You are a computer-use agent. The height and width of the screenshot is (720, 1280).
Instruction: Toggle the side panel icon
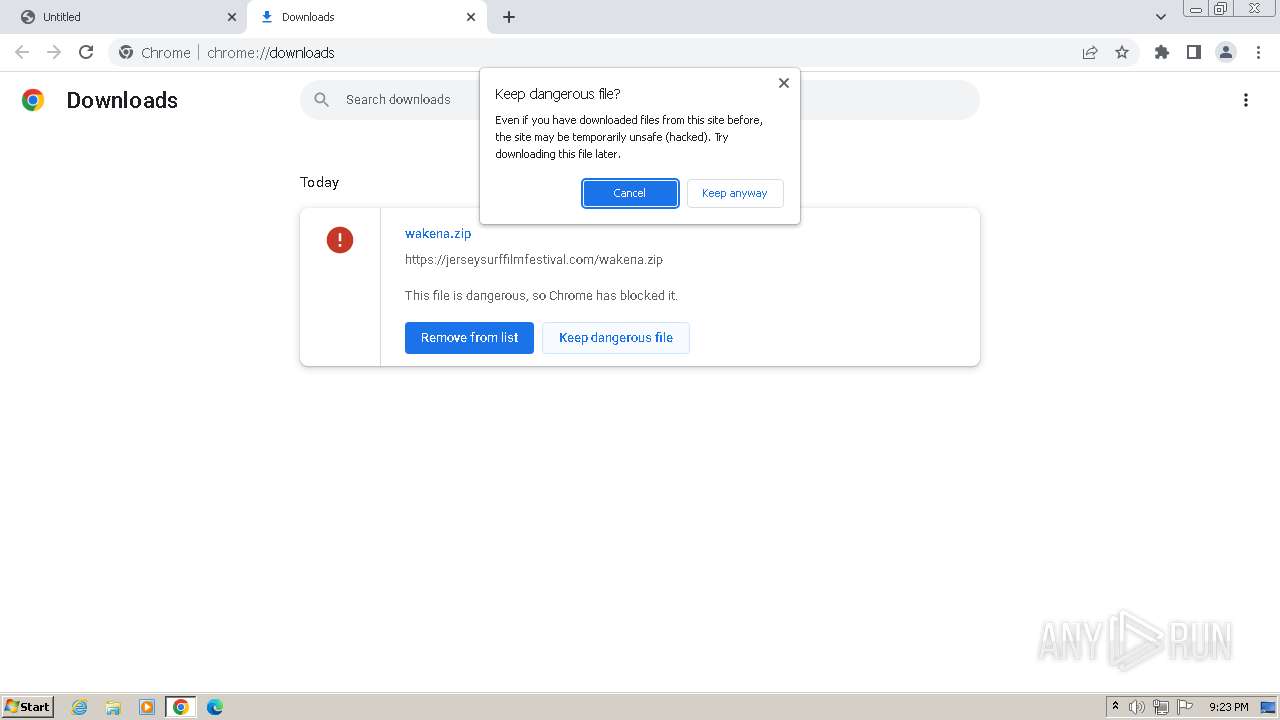coord(1194,52)
